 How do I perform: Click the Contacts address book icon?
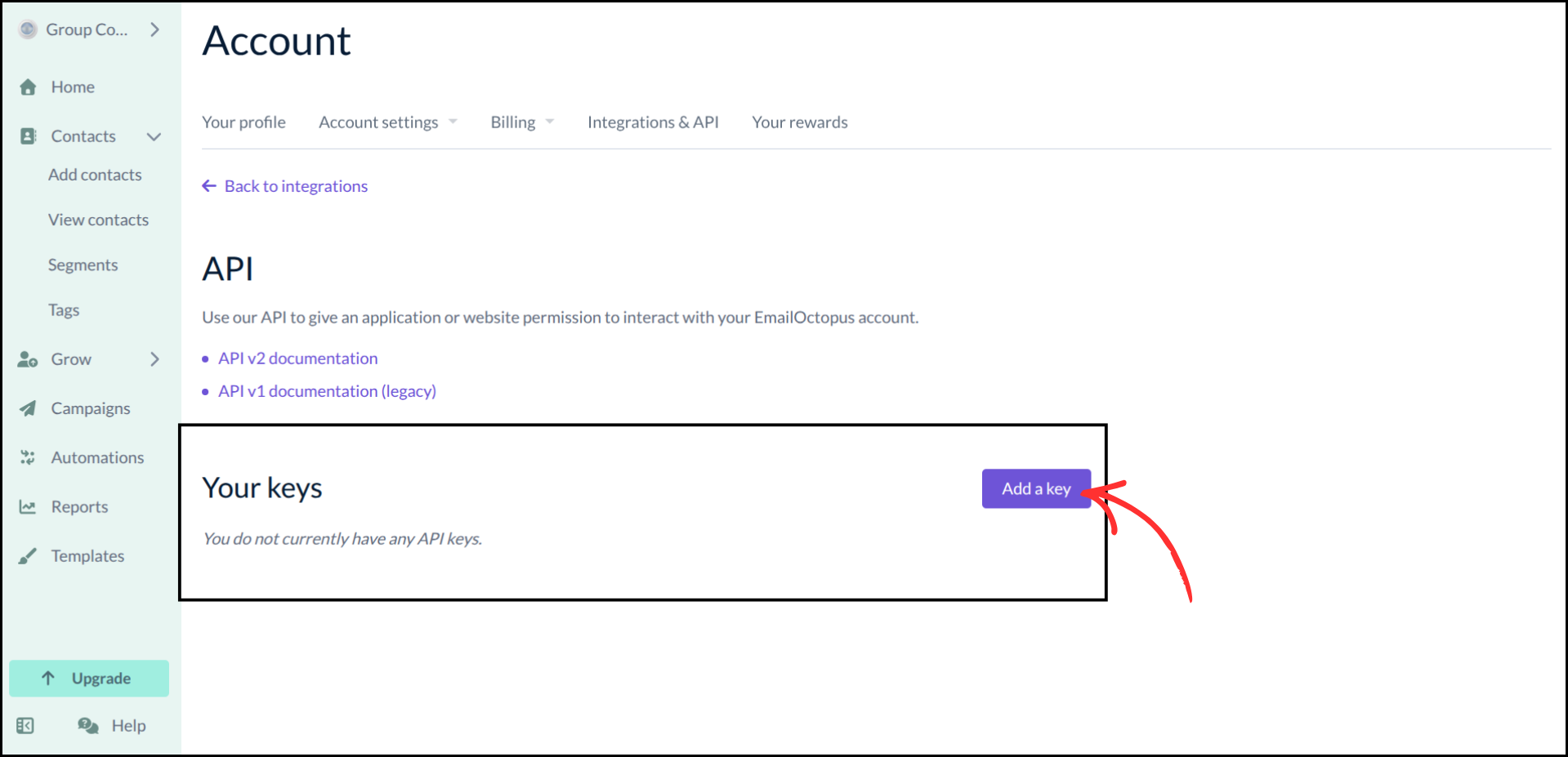(27, 136)
